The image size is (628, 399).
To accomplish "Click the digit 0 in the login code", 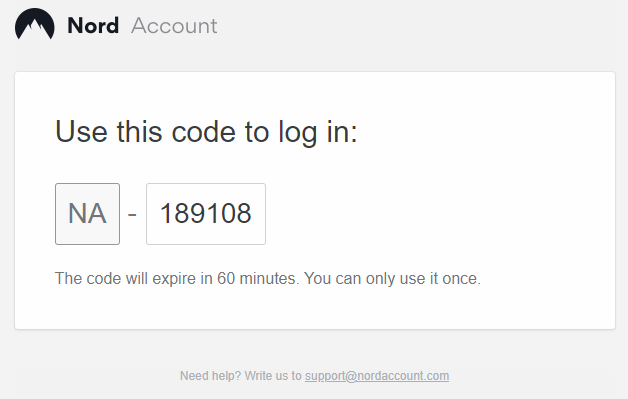I will coord(229,213).
